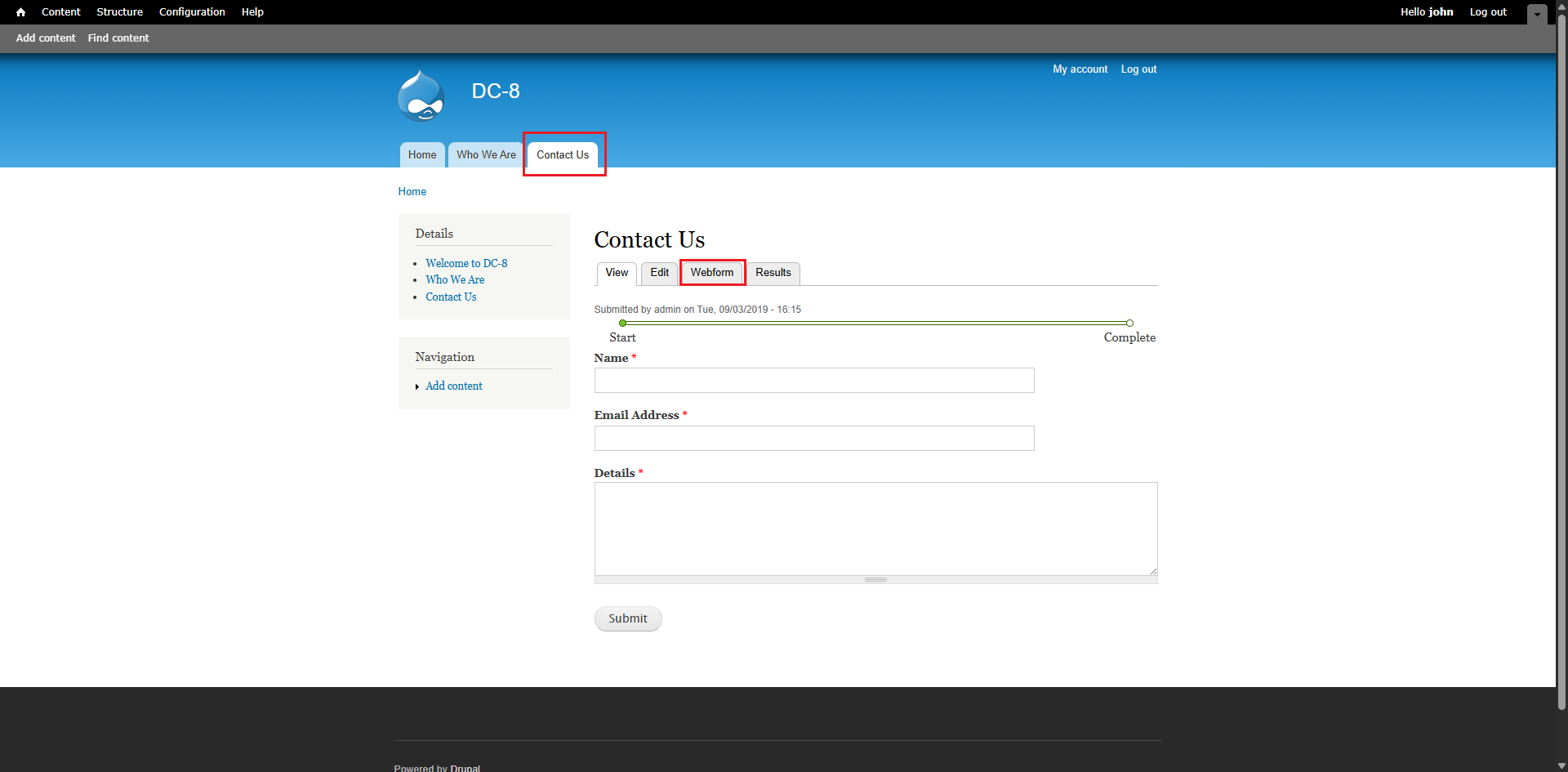This screenshot has height=772, width=1568.
Task: Open the Edit tab
Action: pos(659,273)
